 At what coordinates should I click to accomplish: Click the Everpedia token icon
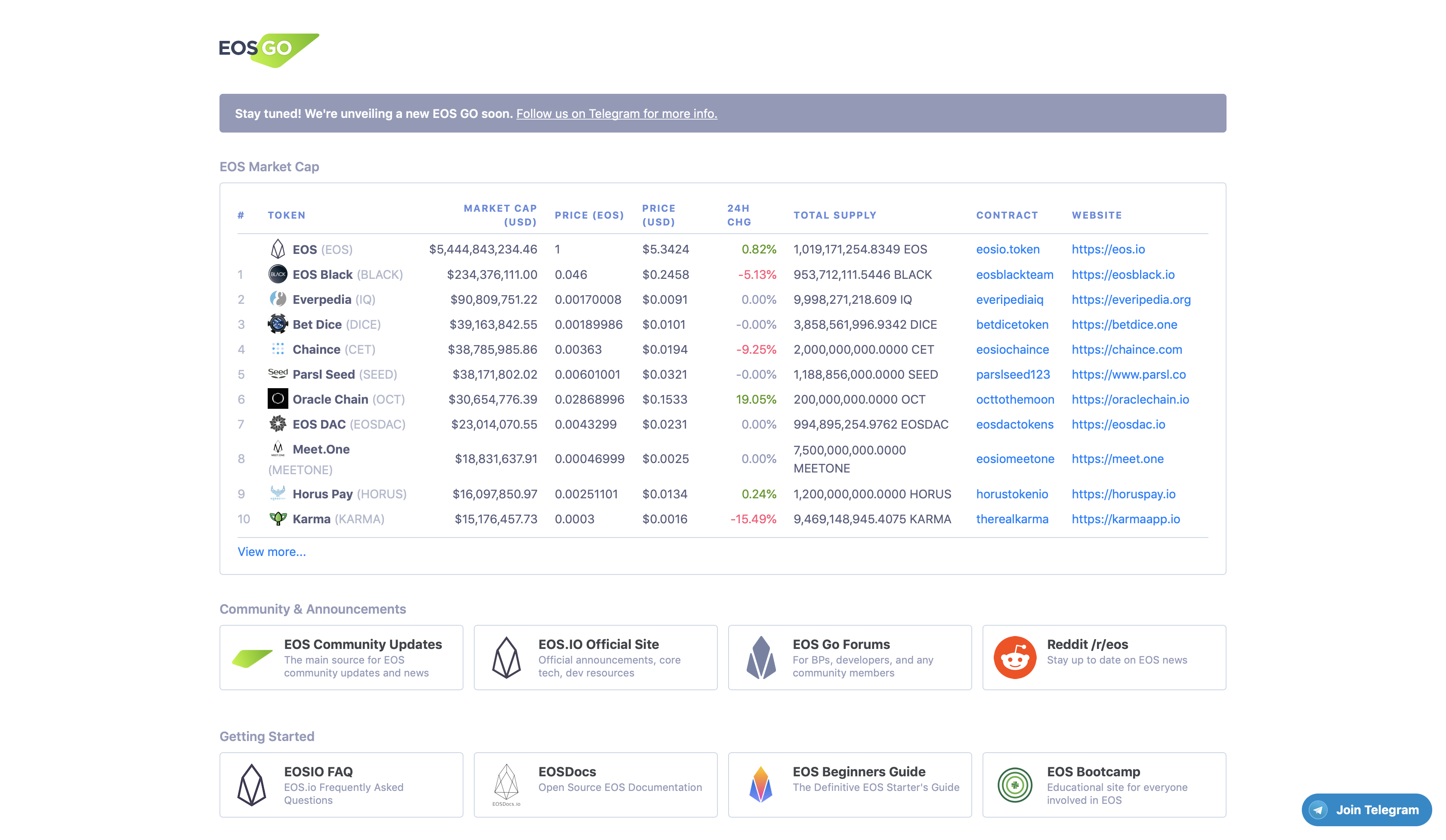coord(278,299)
